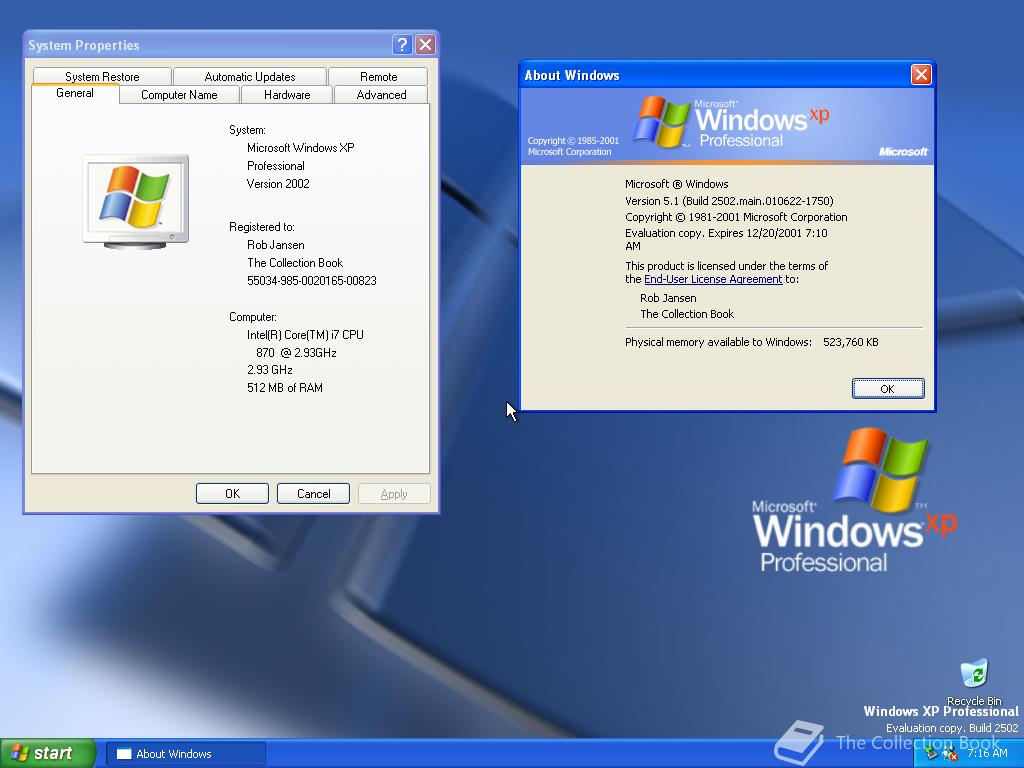Click OK in System Properties
This screenshot has height=768, width=1024.
(232, 494)
